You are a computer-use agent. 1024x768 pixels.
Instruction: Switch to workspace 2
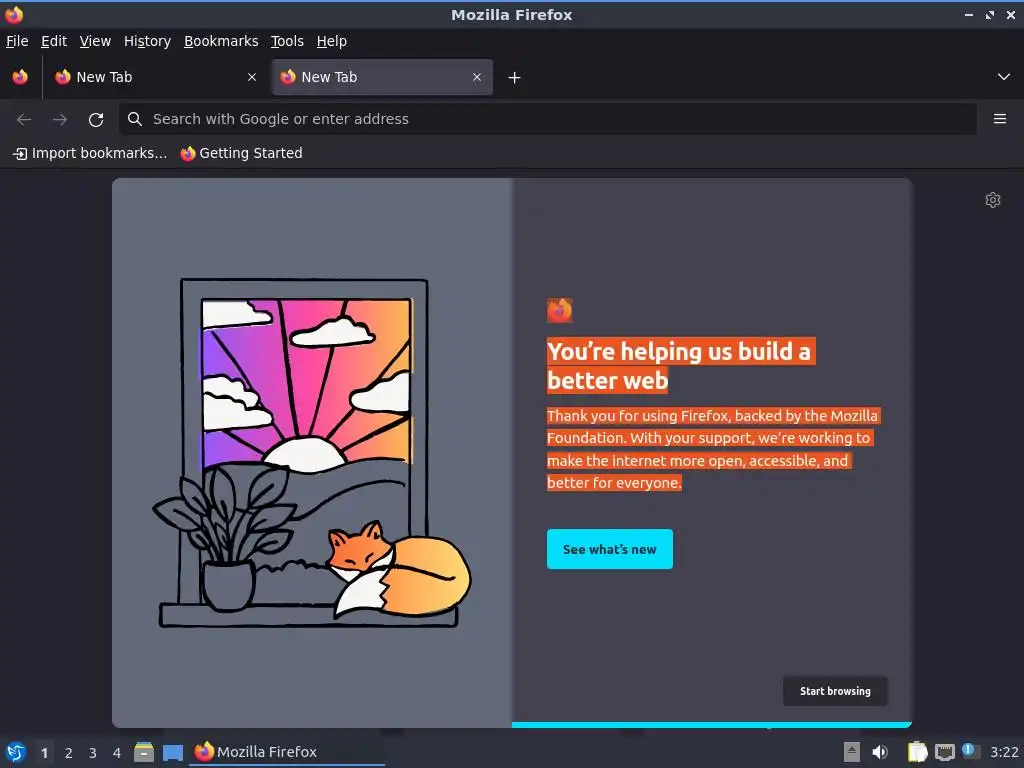pyautogui.click(x=69, y=753)
